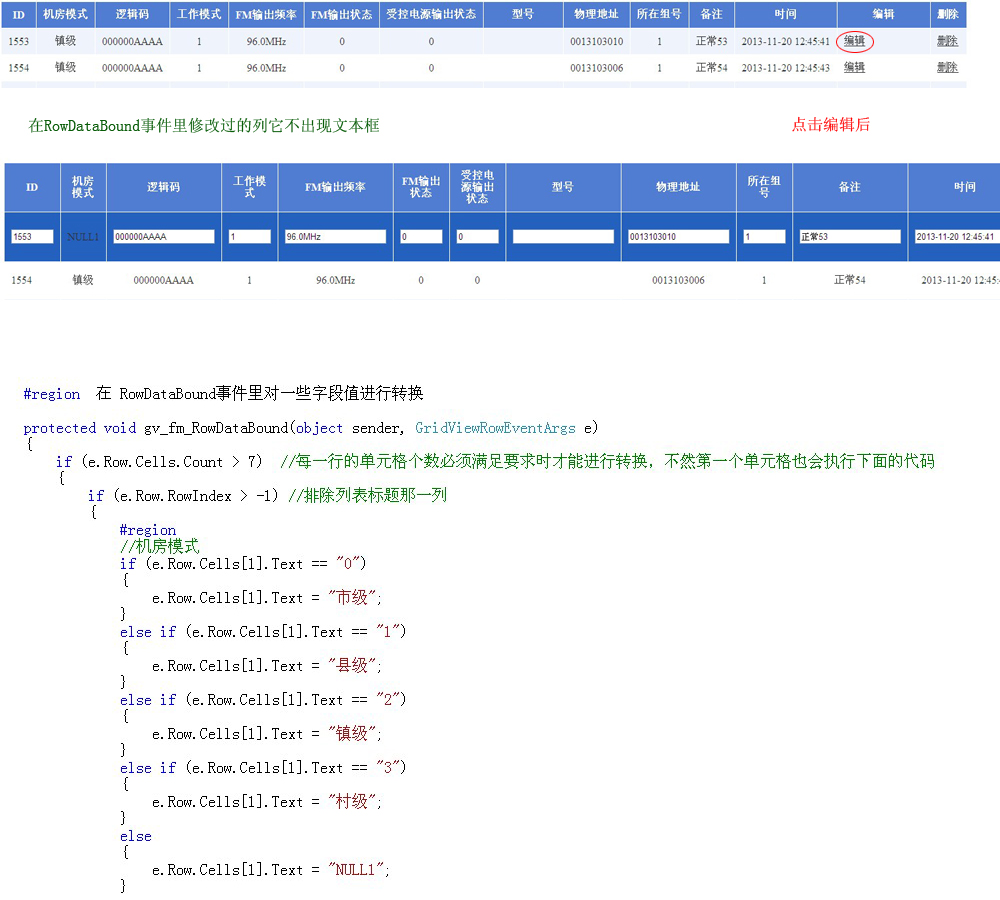The image size is (1000, 900).
Task: Click the ID column header
Action: (18, 14)
